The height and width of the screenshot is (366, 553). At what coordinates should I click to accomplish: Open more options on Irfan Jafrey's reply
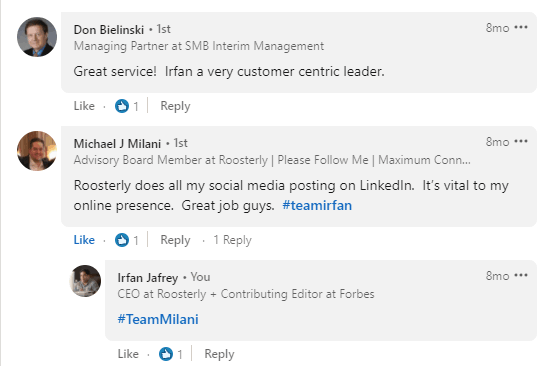(521, 275)
